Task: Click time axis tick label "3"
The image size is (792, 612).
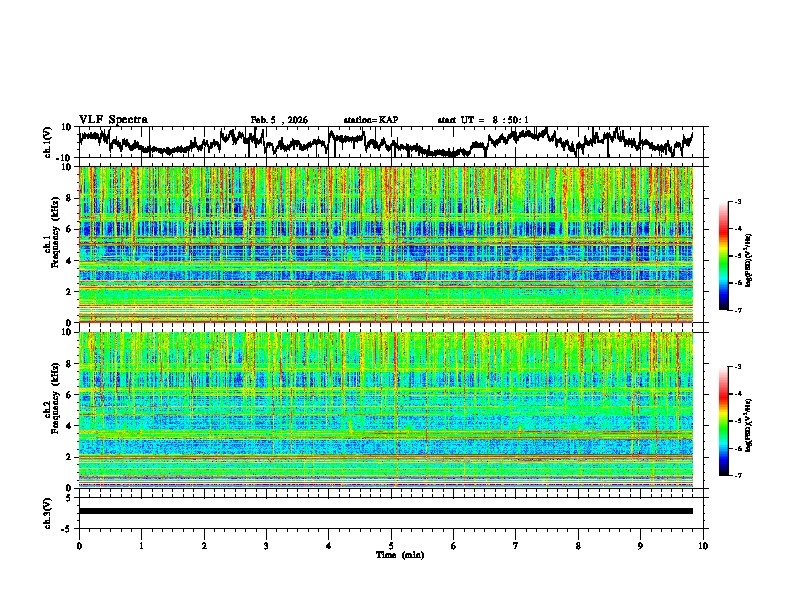Action: [266, 546]
